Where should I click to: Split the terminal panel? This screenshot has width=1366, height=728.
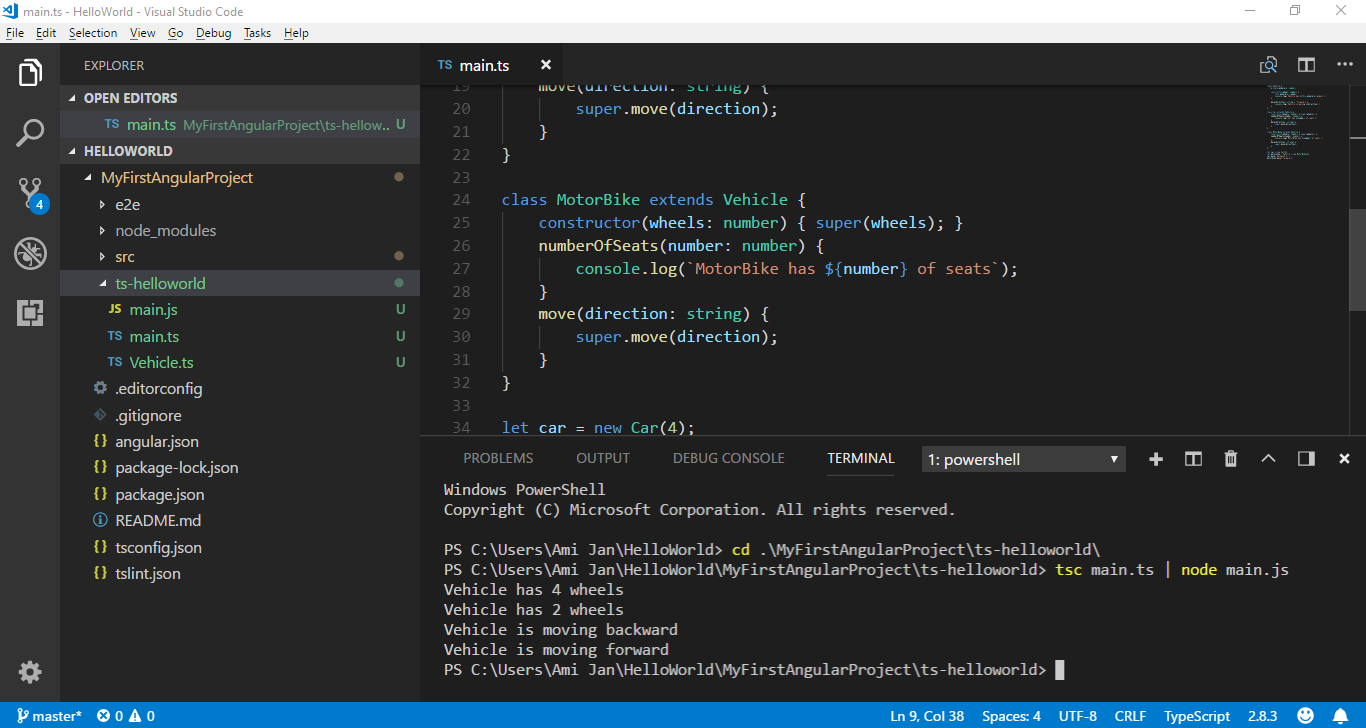click(1193, 459)
